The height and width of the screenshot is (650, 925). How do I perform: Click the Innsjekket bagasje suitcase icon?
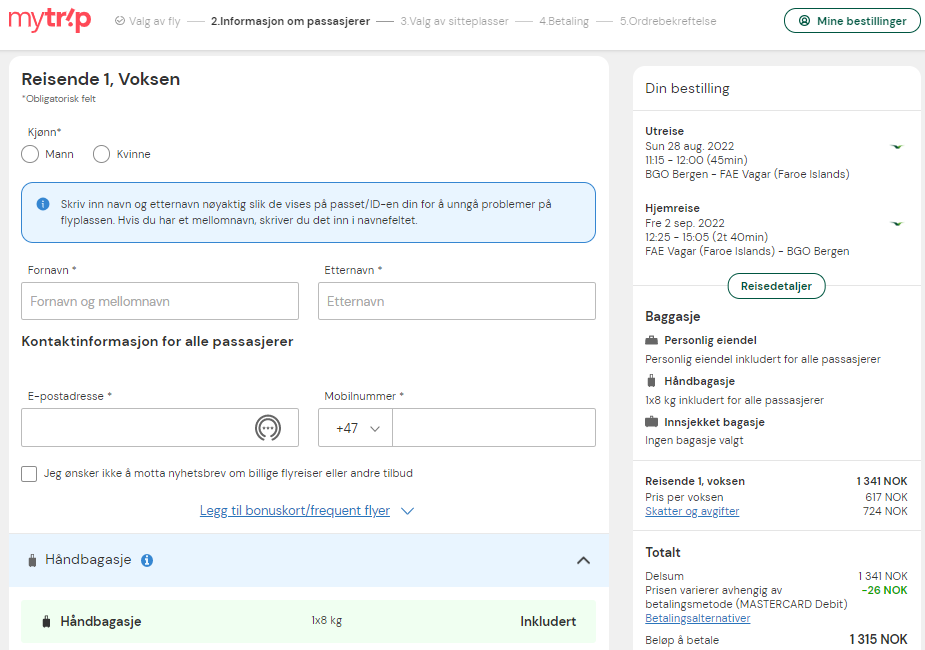(x=651, y=422)
